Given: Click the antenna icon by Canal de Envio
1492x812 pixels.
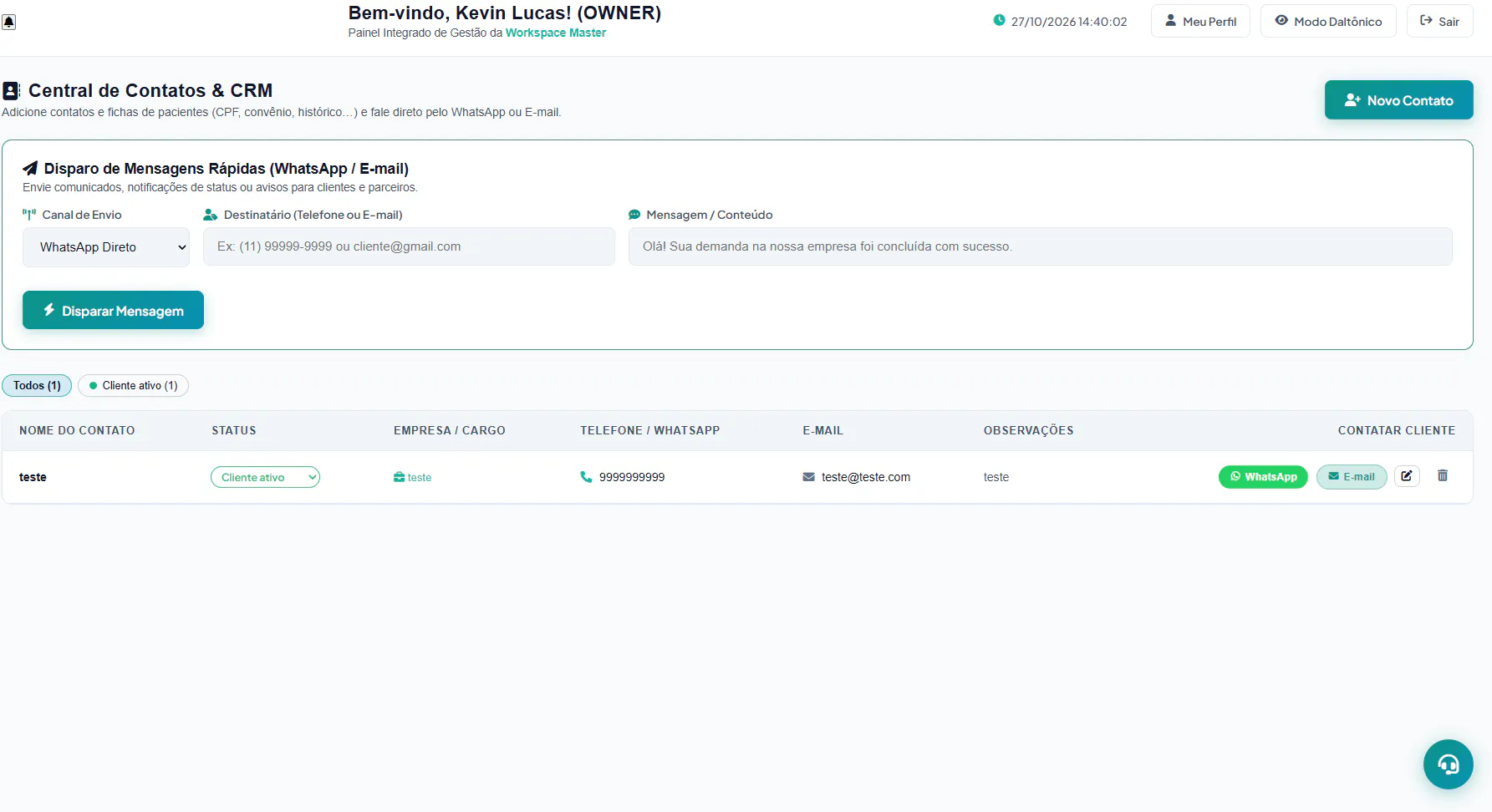Looking at the screenshot, I should (x=29, y=215).
